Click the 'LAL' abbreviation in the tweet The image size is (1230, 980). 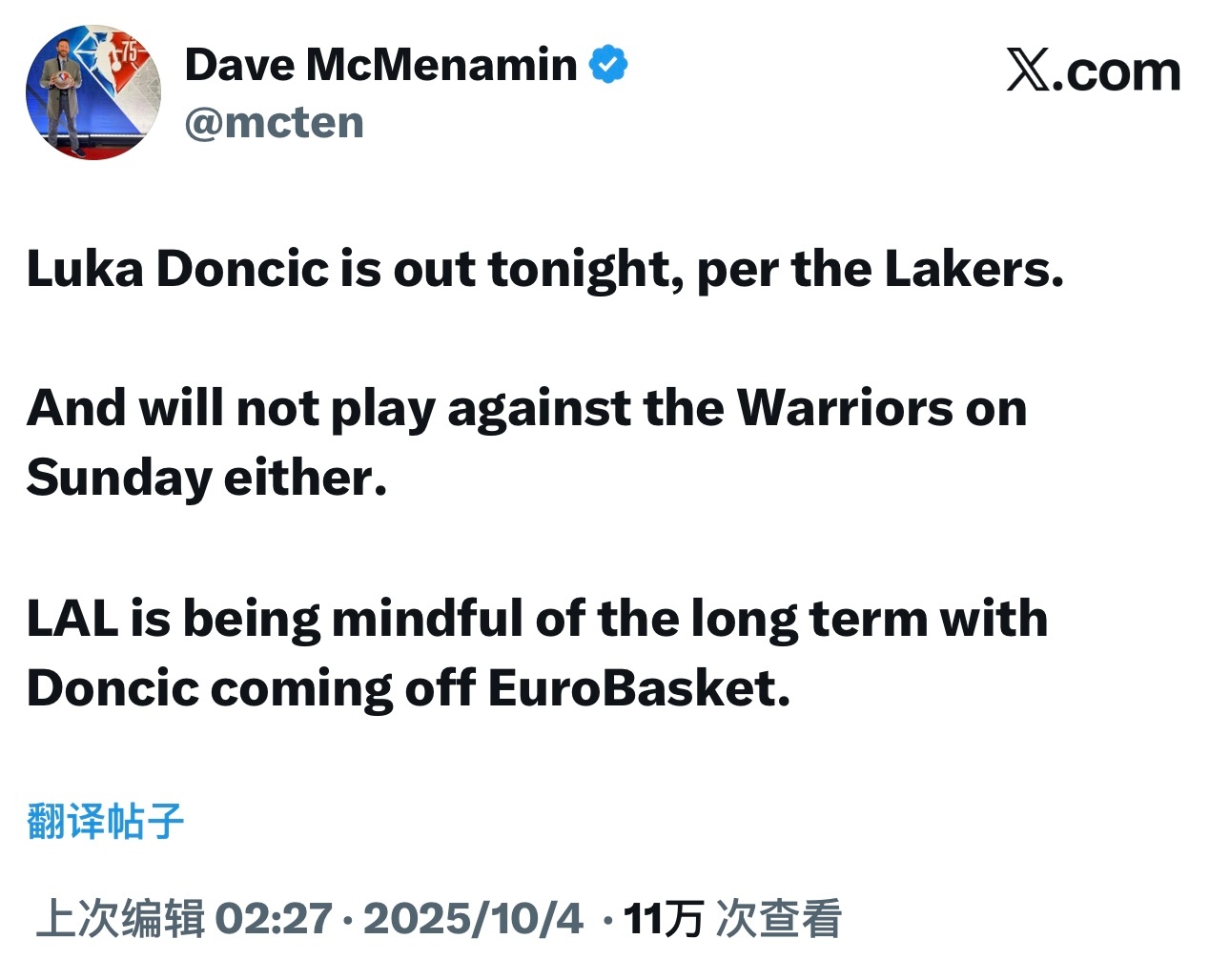(x=72, y=618)
